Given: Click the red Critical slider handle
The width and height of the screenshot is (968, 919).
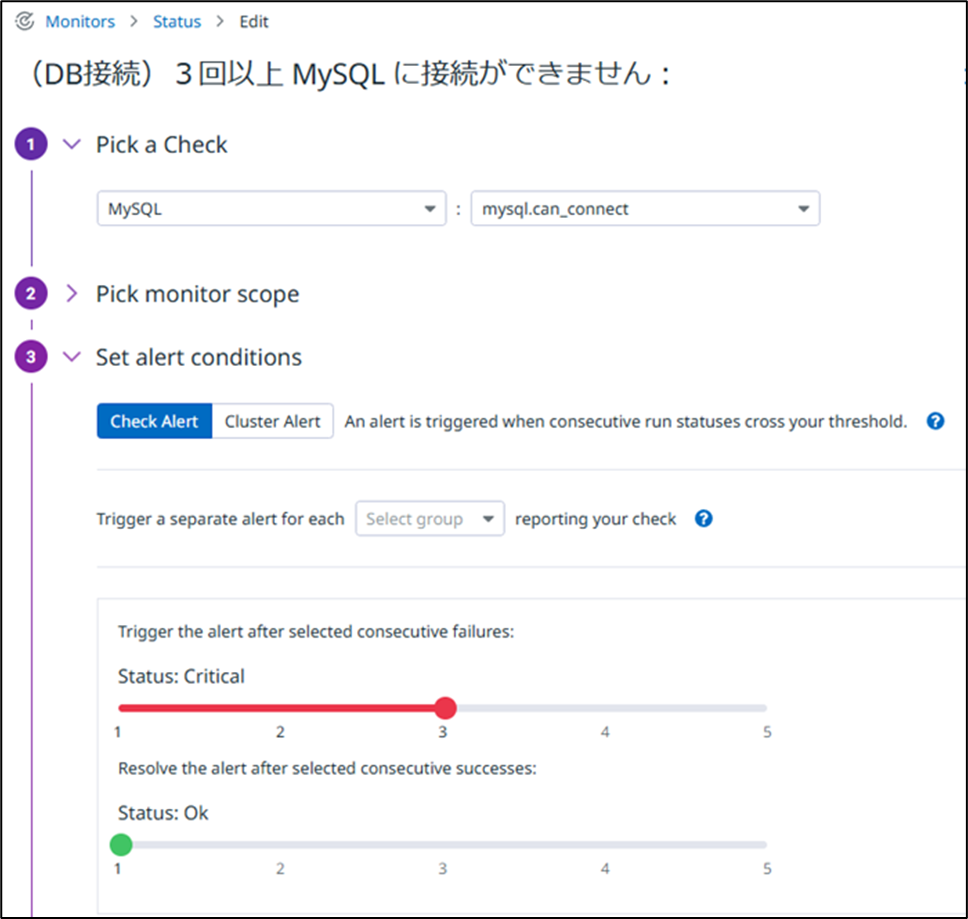Looking at the screenshot, I should tap(445, 708).
